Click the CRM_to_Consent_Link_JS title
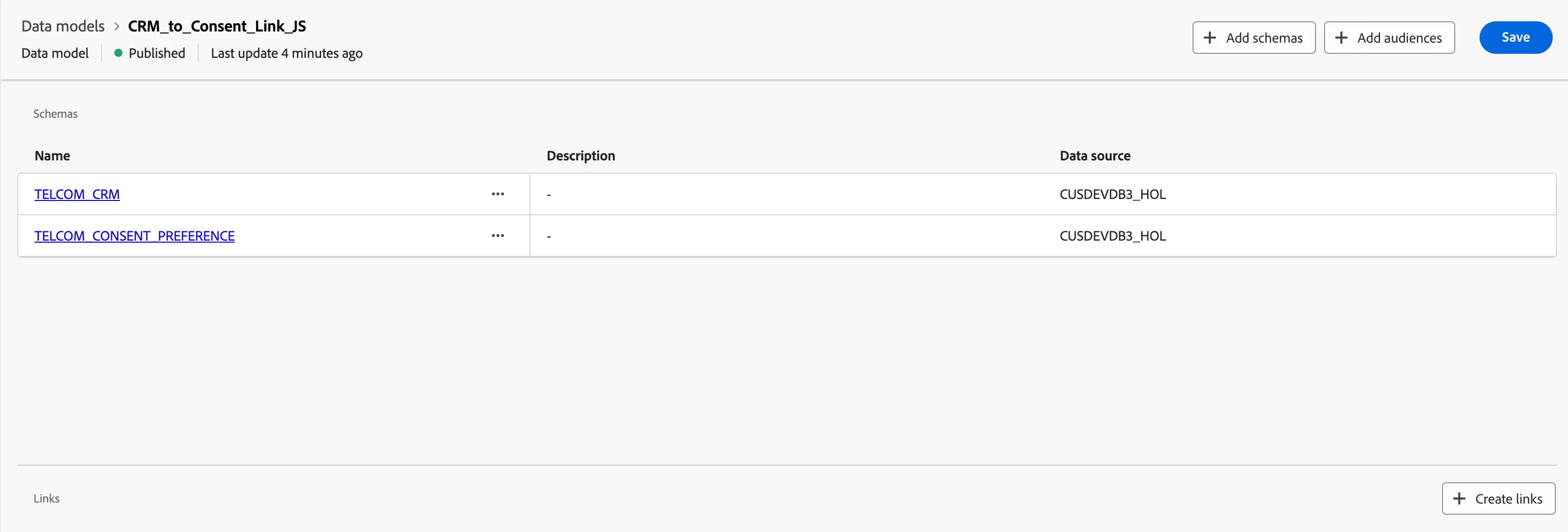 pos(216,26)
